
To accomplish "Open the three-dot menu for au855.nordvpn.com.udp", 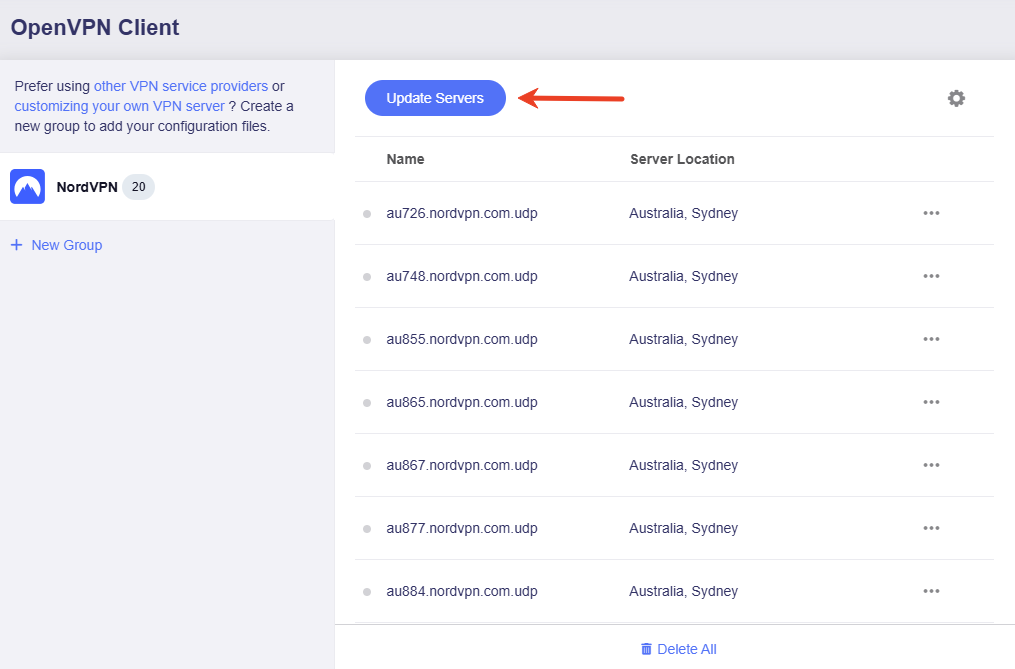I will click(931, 339).
